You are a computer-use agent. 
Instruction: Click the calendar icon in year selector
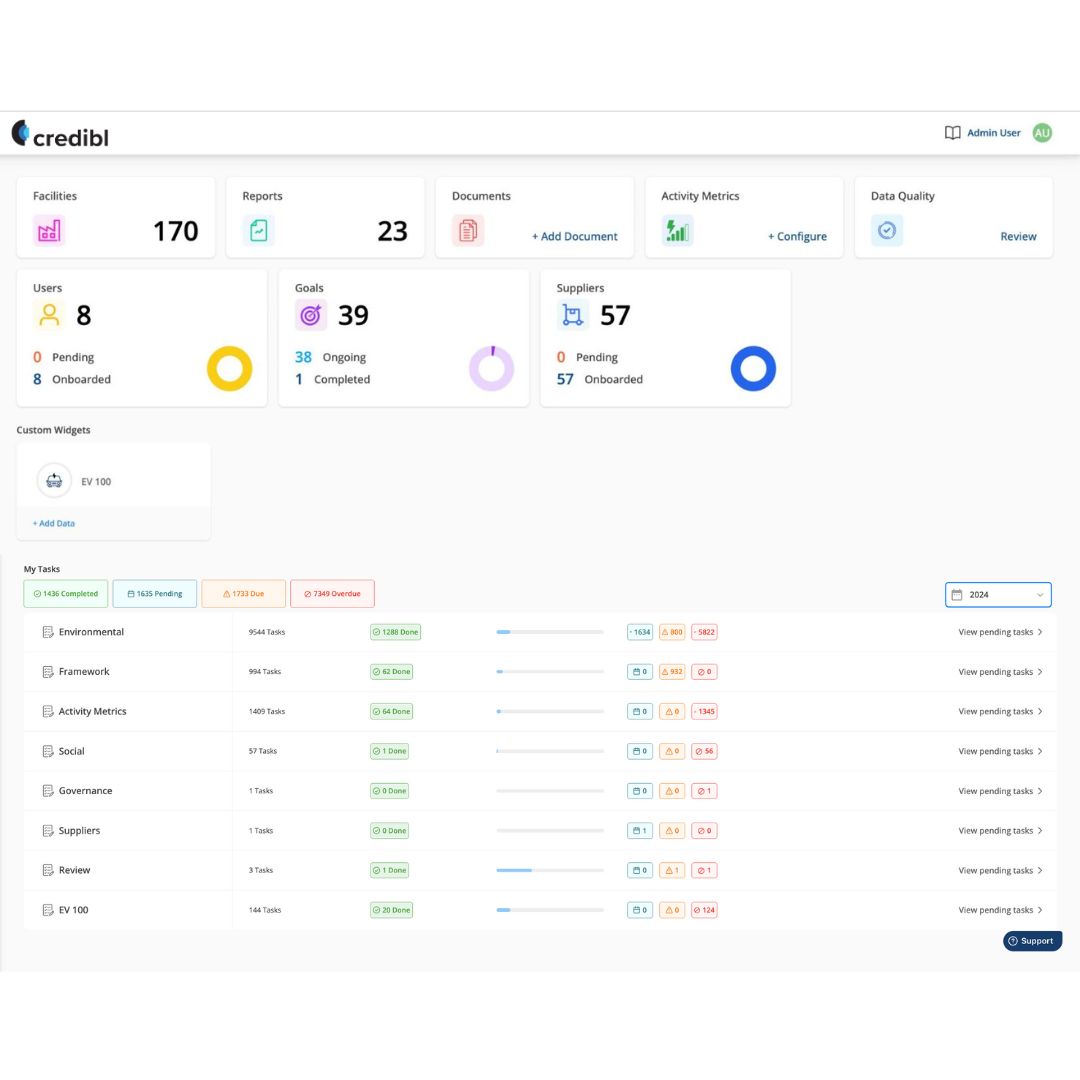tap(957, 594)
